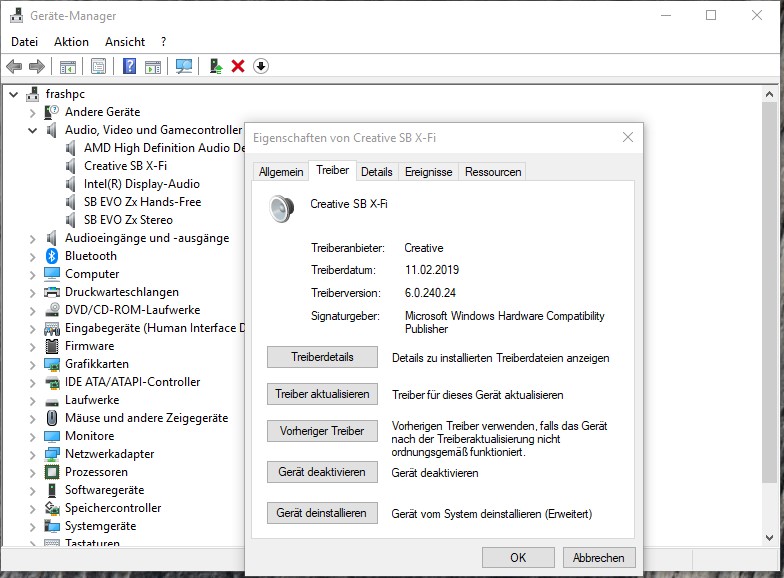The image size is (784, 578).
Task: Click the Monitore display icon
Action: 52,436
